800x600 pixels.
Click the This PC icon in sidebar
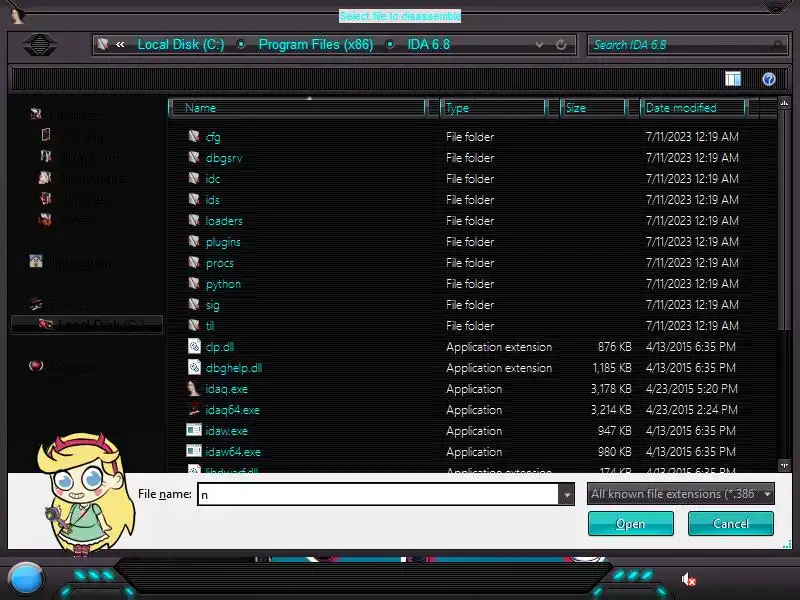(x=36, y=304)
